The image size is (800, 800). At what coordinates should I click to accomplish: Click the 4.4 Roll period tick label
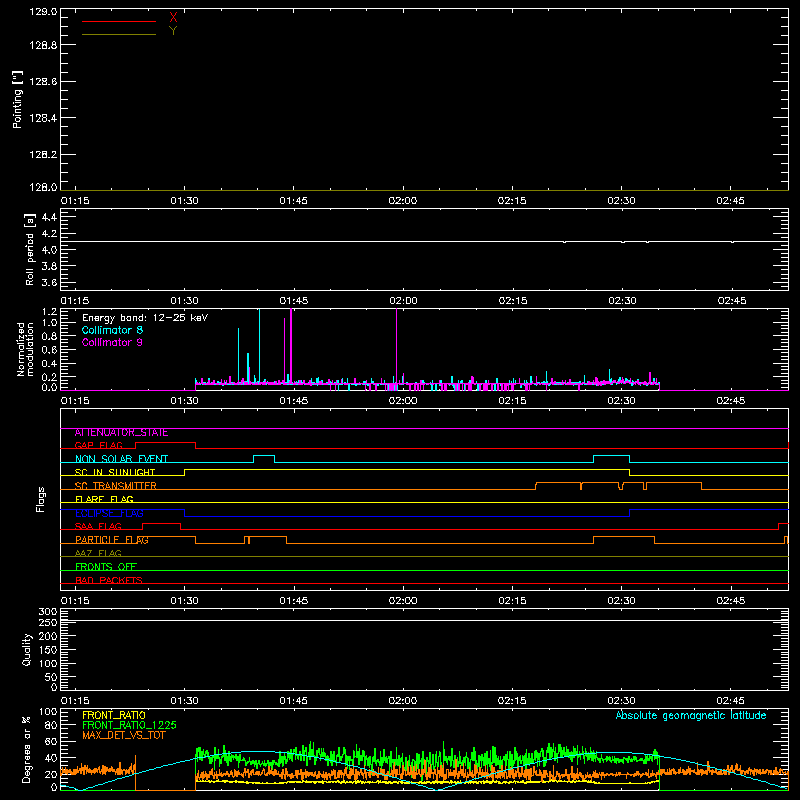(x=49, y=217)
